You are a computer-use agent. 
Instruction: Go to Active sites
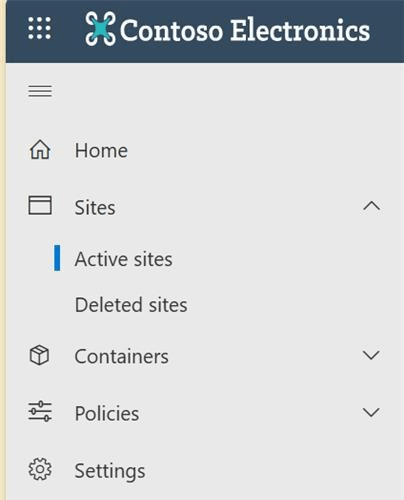[123, 259]
